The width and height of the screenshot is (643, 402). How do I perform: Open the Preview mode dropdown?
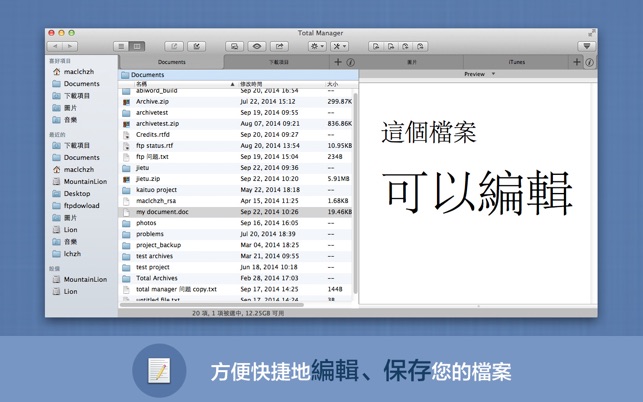coord(479,74)
